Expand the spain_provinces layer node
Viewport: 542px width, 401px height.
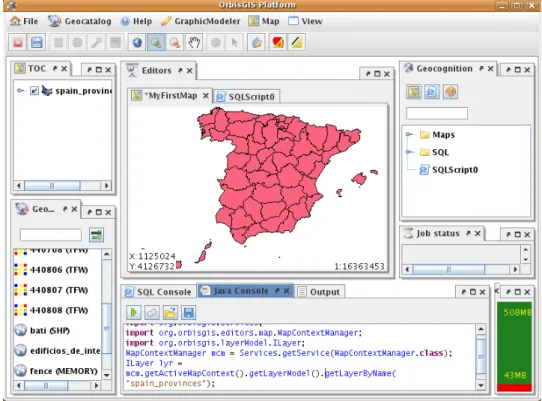click(x=21, y=91)
